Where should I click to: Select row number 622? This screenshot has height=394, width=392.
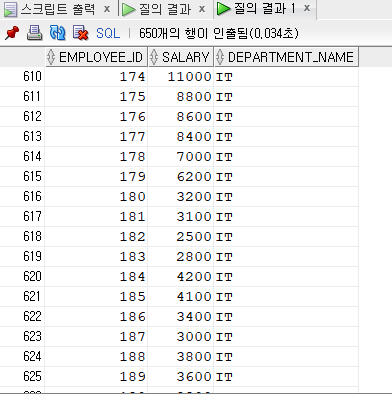tap(22, 317)
